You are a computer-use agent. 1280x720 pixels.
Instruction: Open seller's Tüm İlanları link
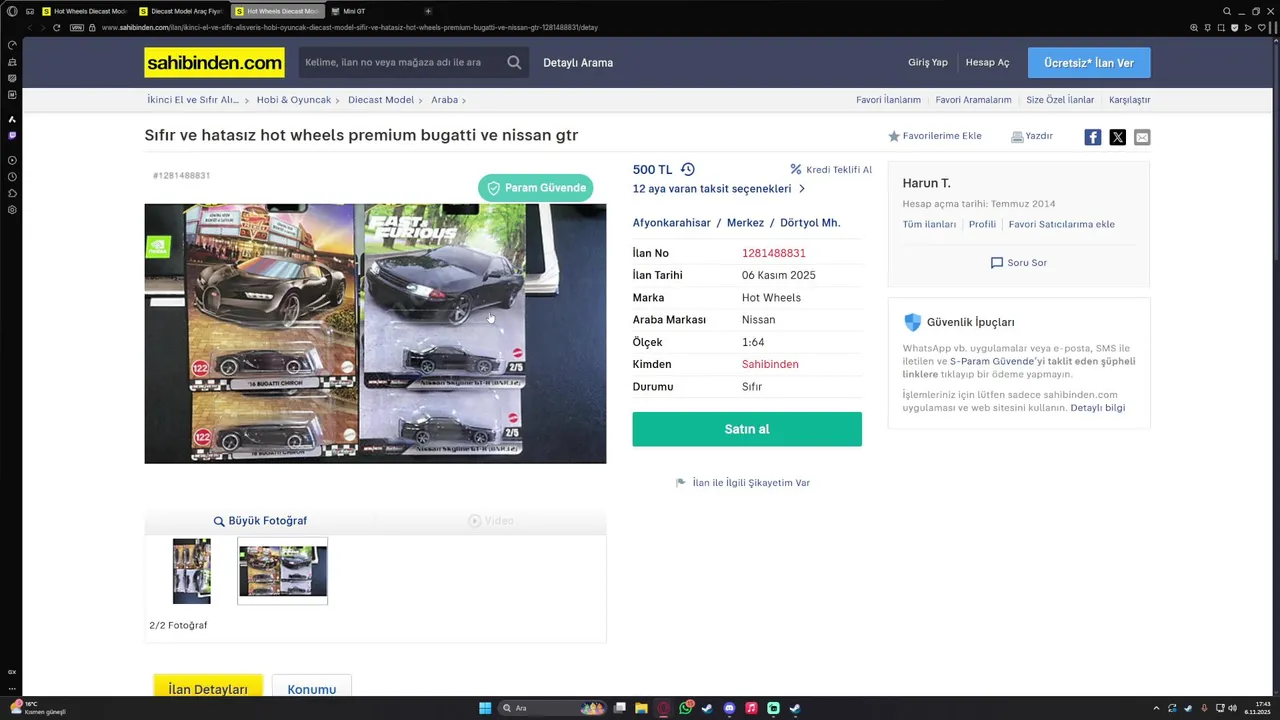(x=930, y=224)
